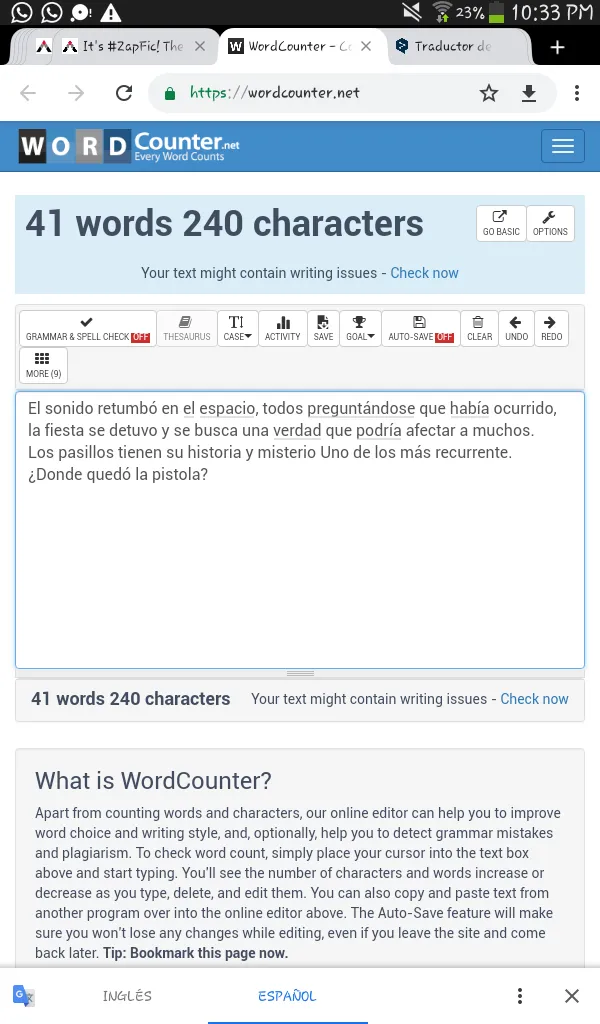Click the Google Translate icon
The width and height of the screenshot is (600, 1024).
pos(24,996)
